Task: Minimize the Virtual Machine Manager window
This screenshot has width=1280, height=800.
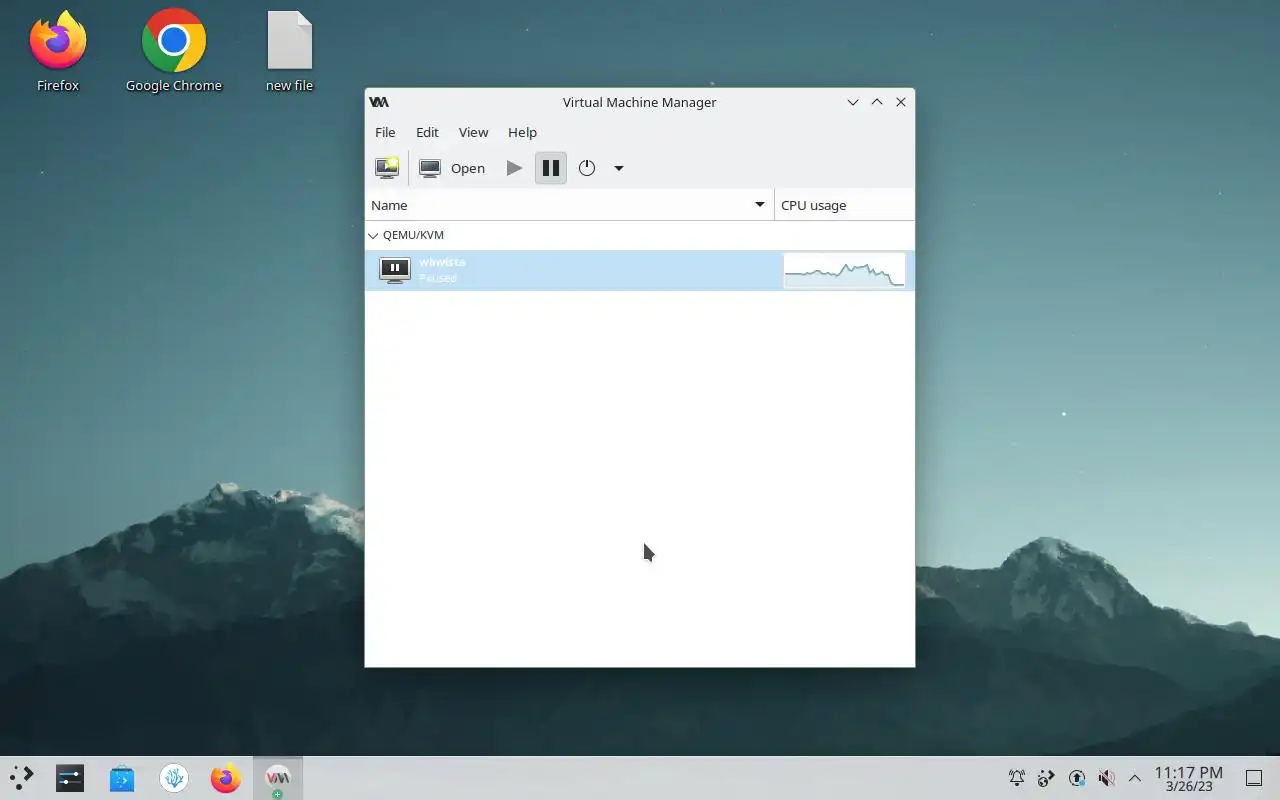Action: pyautogui.click(x=853, y=102)
